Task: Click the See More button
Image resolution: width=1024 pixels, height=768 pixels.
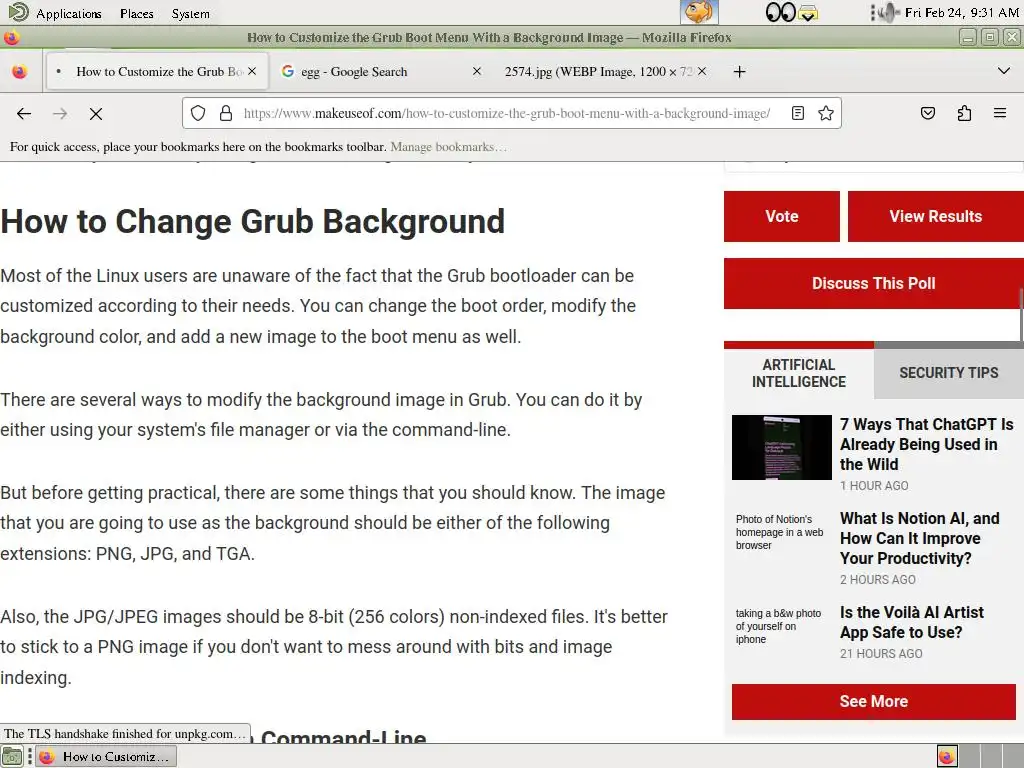Action: [874, 701]
